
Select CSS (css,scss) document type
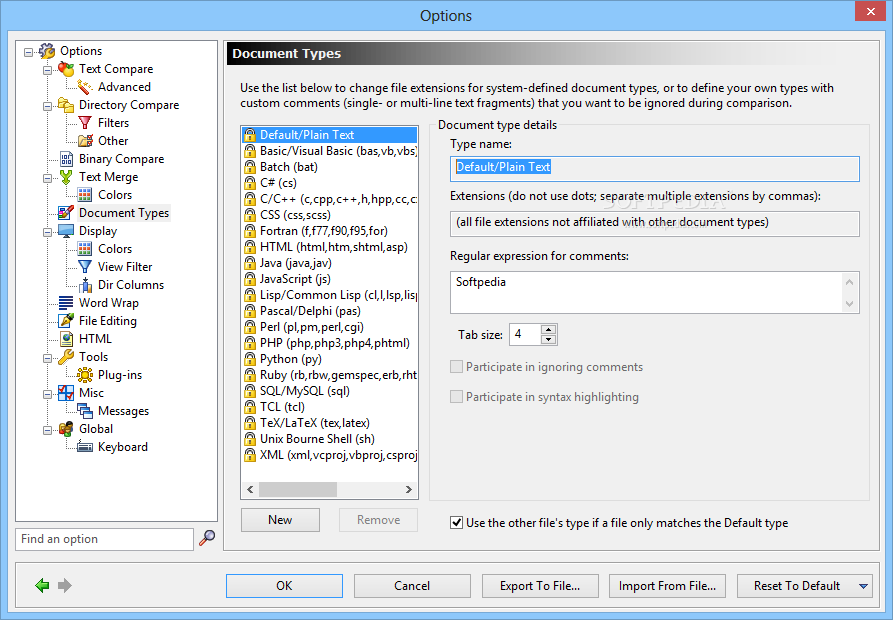tap(329, 215)
